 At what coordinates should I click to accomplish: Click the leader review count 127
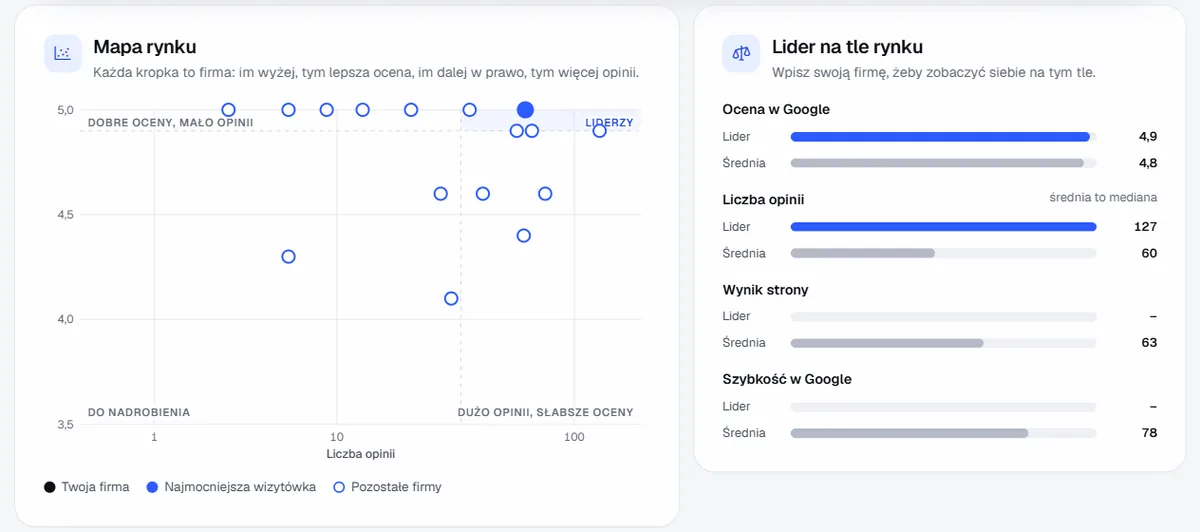1146,227
